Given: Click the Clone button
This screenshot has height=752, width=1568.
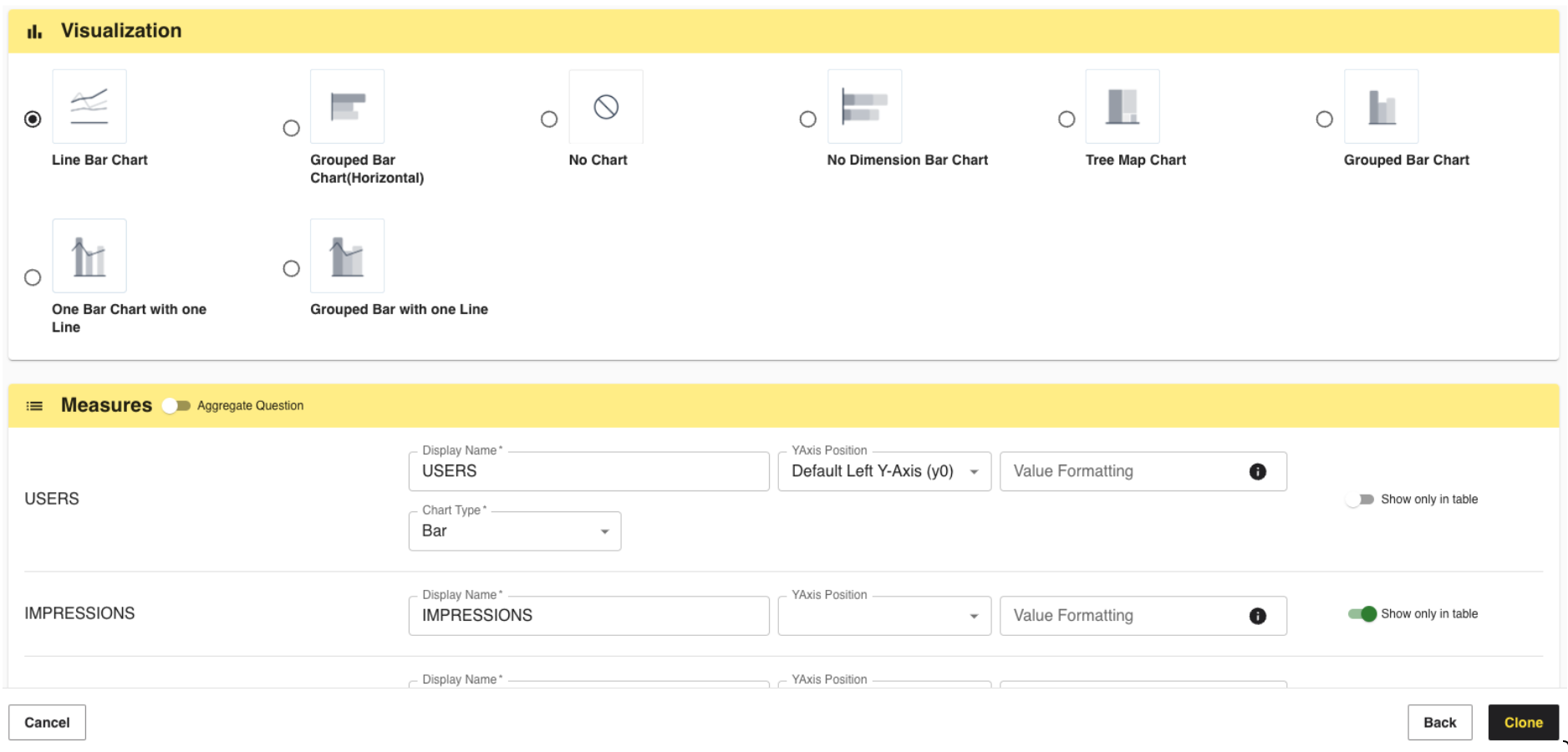Looking at the screenshot, I should pos(1523,723).
